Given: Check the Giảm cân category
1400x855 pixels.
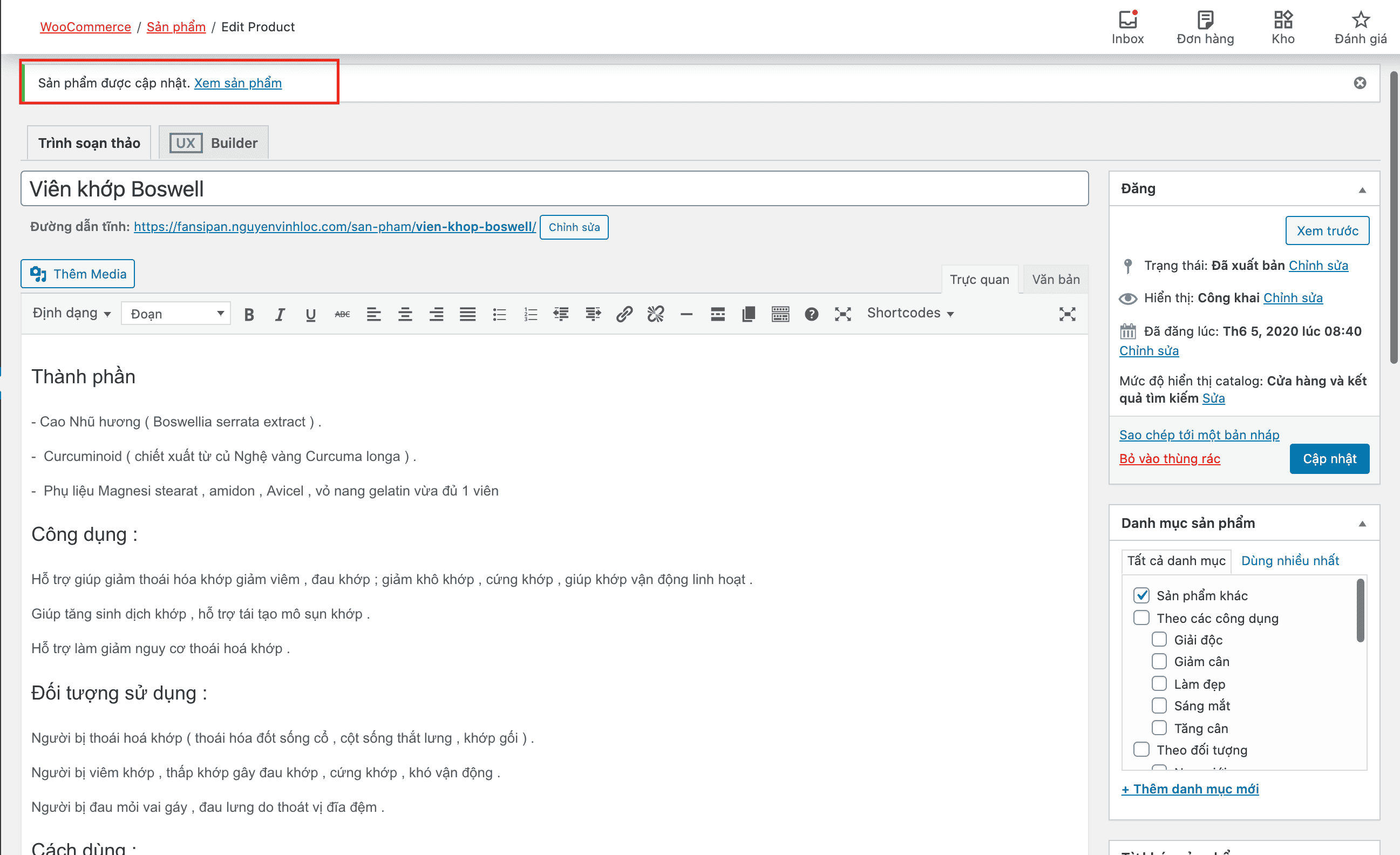Looking at the screenshot, I should point(1159,661).
